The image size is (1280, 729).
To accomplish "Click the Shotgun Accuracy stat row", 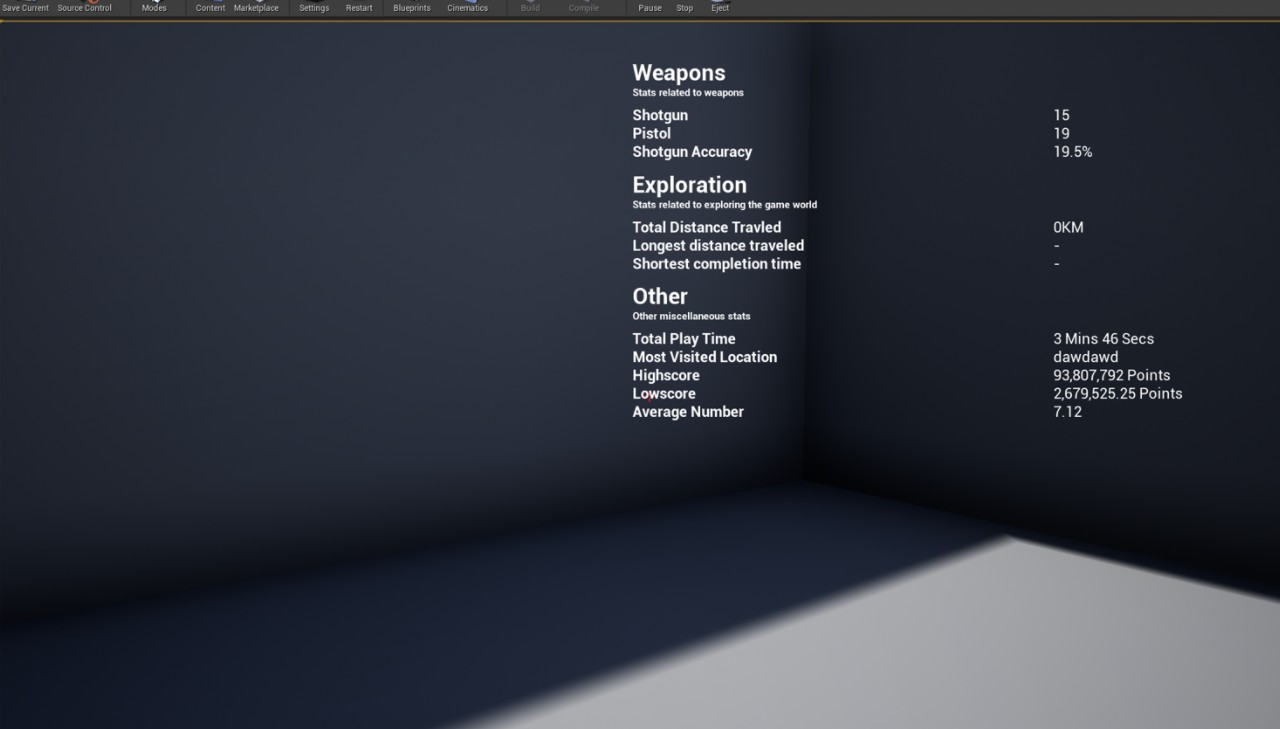I will (x=692, y=152).
